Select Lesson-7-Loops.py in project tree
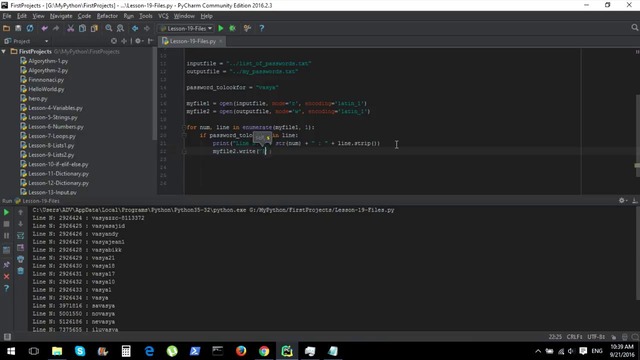The height and width of the screenshot is (360, 640). point(52,136)
